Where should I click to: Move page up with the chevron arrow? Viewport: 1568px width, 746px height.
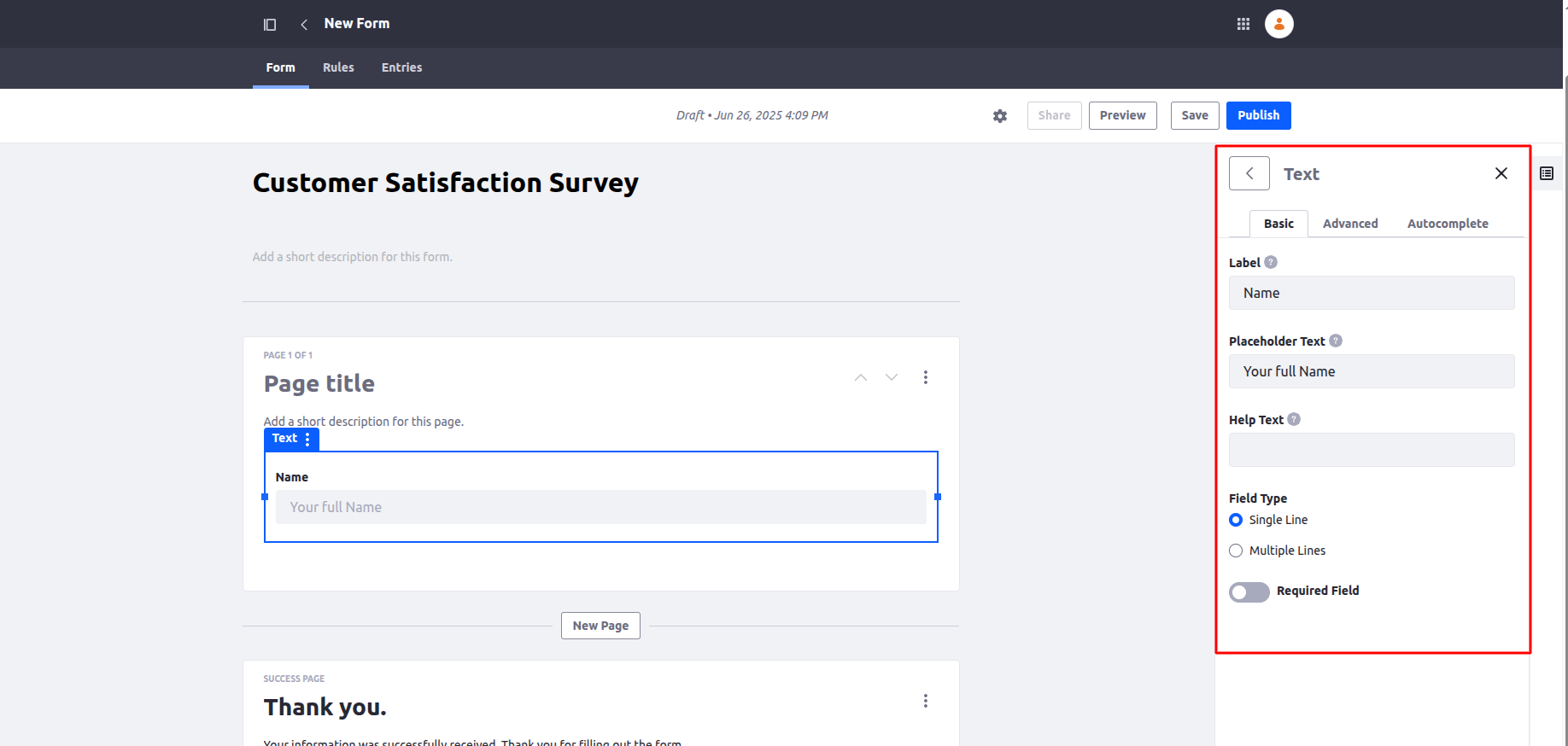[861, 377]
